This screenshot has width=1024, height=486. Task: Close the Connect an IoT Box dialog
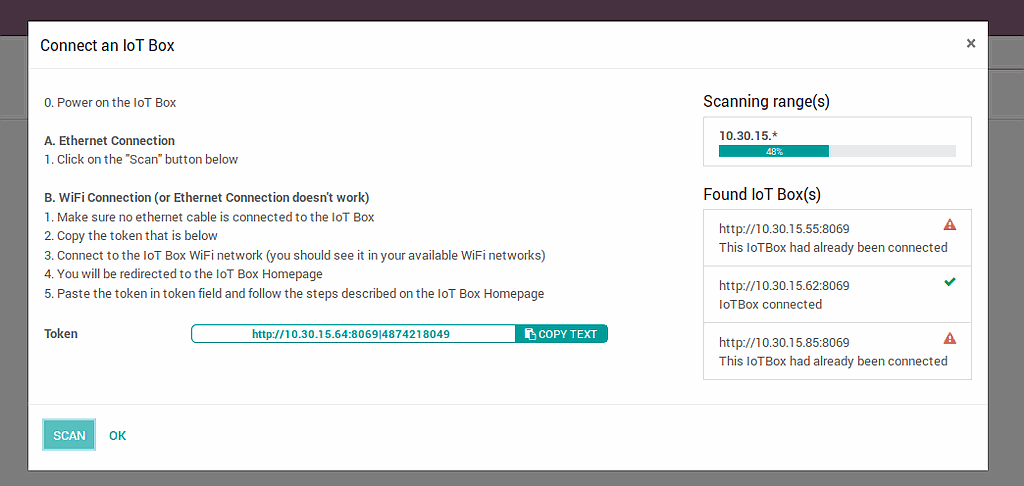point(970,44)
